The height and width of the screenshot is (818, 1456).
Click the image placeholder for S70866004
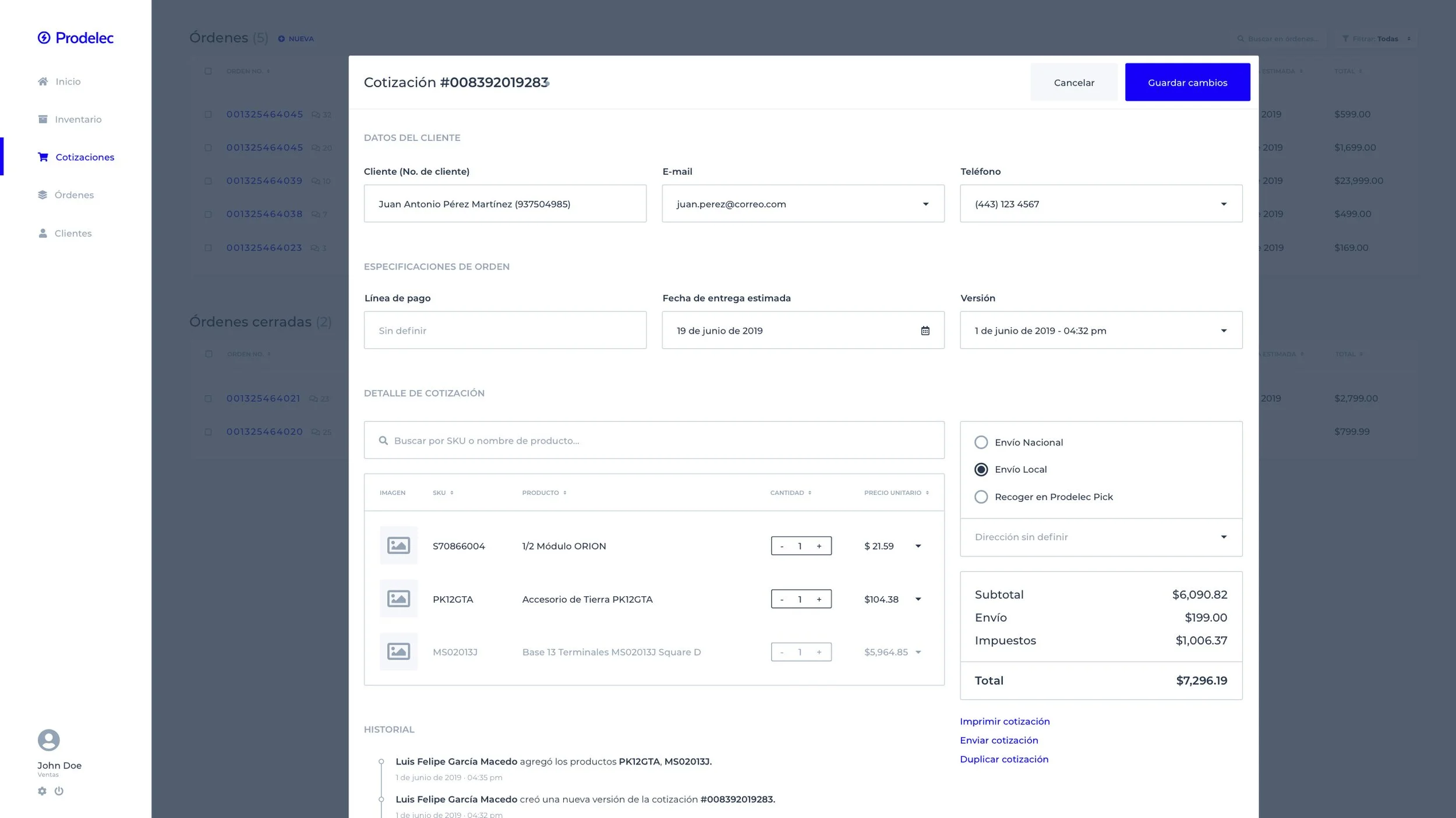[398, 546]
